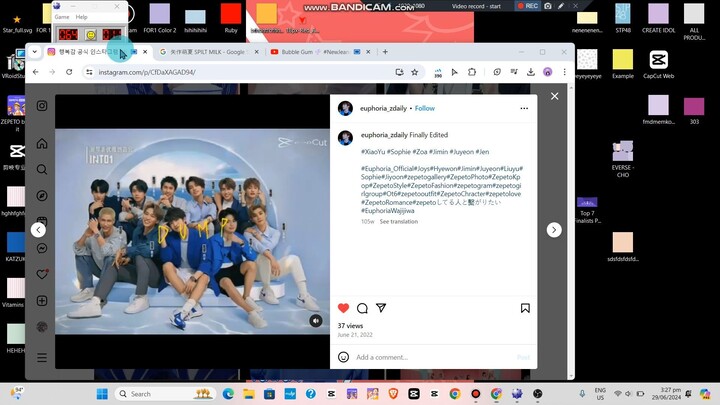The height and width of the screenshot is (405, 720).
Task: Click the Instagram logo in sidebar
Action: [x=42, y=106]
